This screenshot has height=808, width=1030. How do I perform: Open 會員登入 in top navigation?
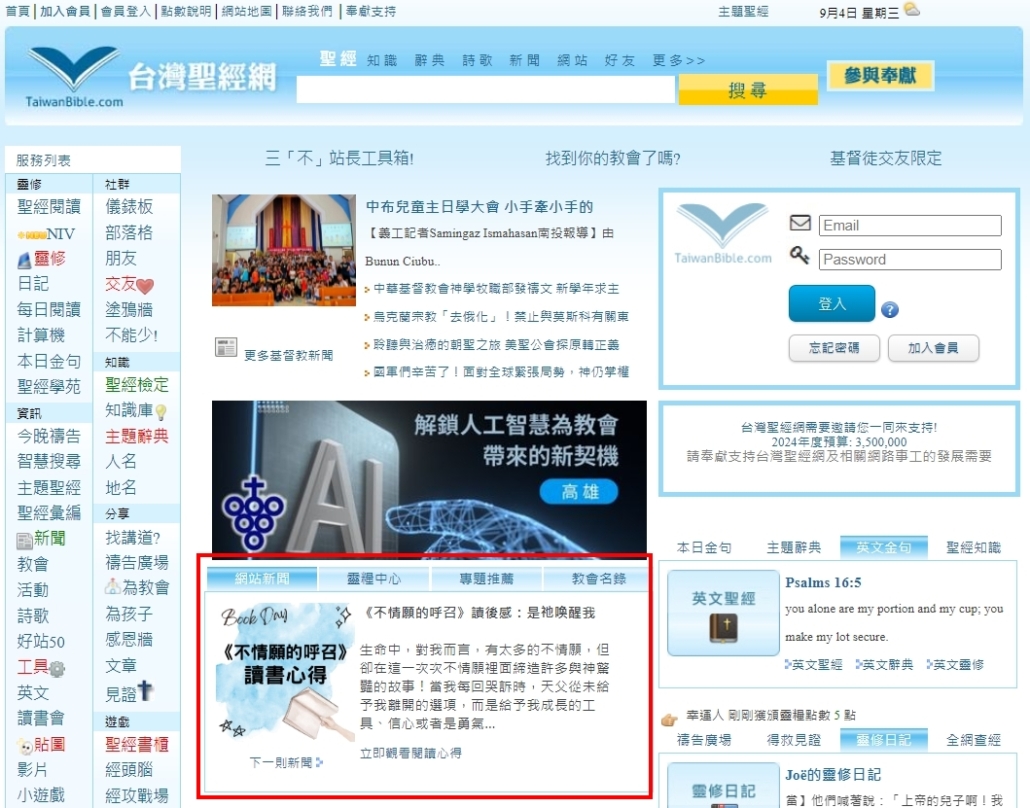pos(125,11)
